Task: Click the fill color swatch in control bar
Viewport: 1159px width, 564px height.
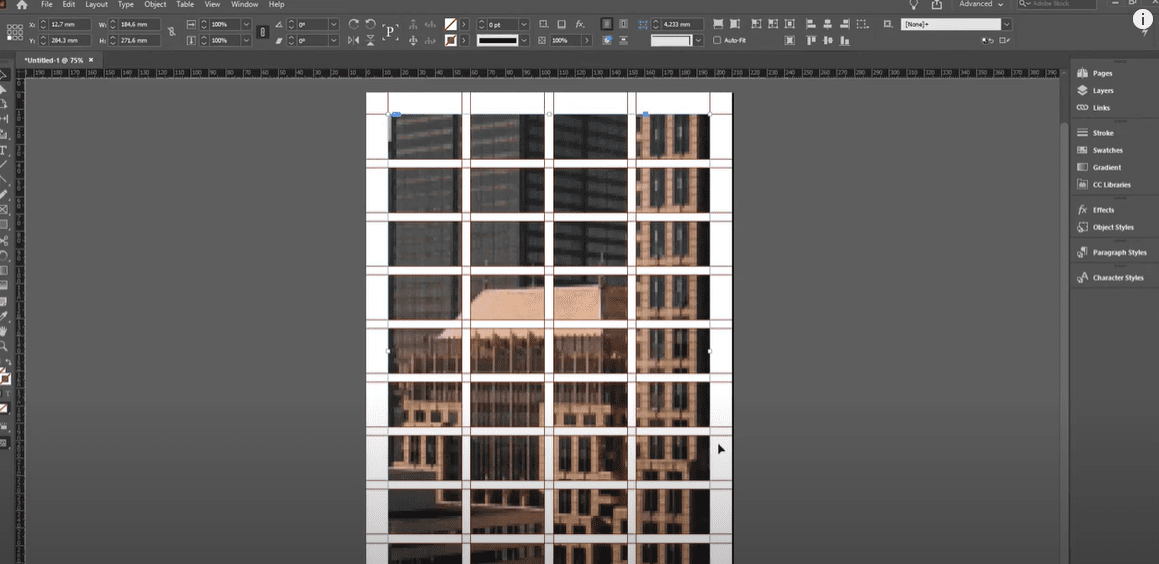Action: click(x=450, y=24)
